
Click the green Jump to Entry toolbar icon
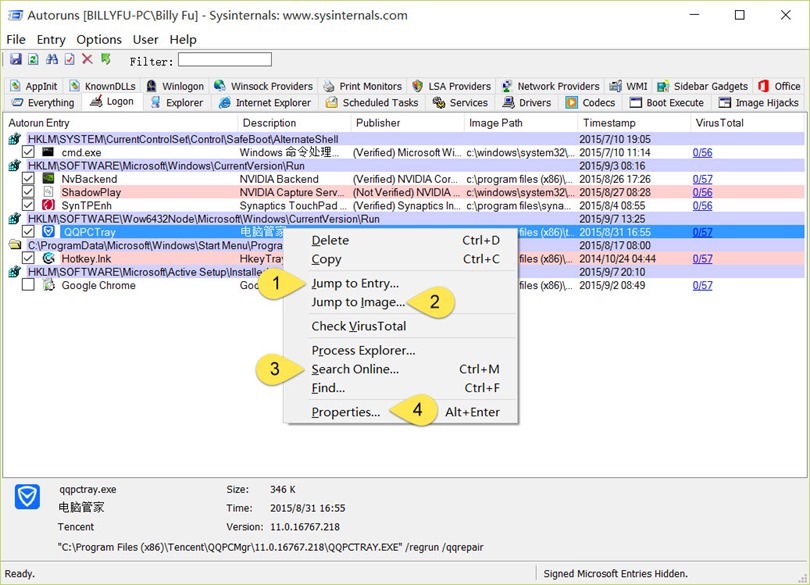pyautogui.click(x=106, y=59)
